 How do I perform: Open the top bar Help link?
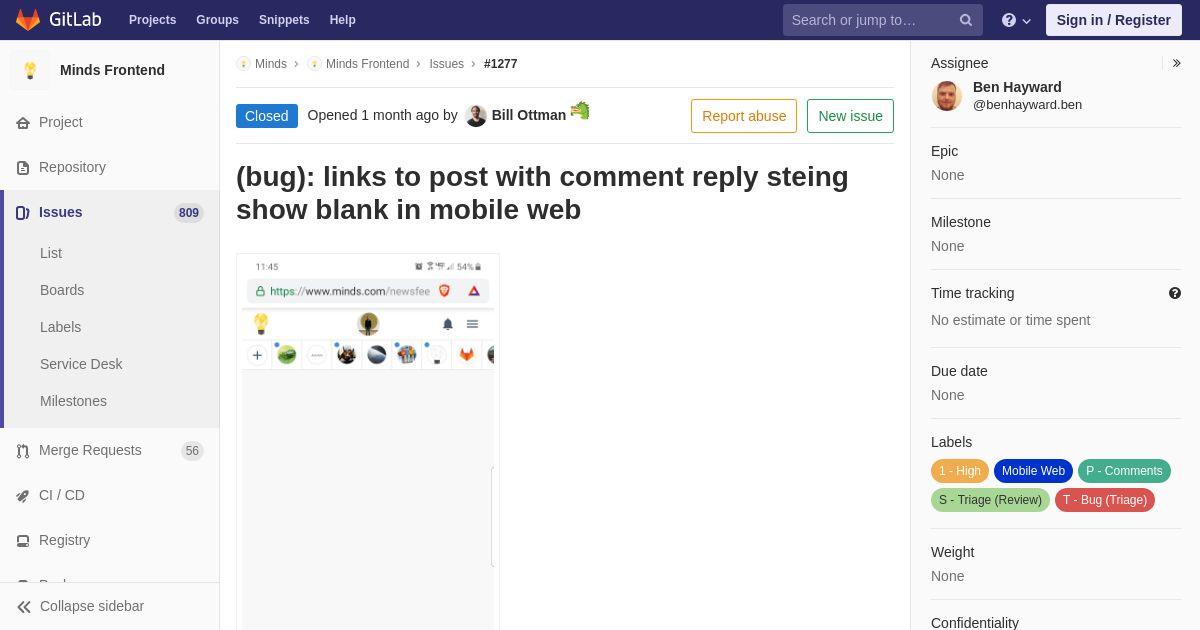343,20
